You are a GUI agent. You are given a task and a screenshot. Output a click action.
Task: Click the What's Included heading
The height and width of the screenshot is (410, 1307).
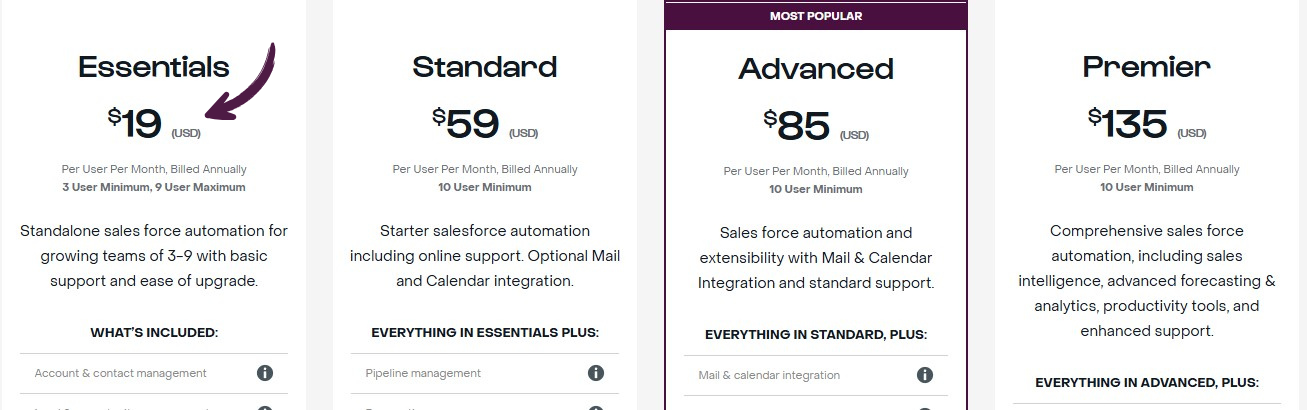click(154, 332)
